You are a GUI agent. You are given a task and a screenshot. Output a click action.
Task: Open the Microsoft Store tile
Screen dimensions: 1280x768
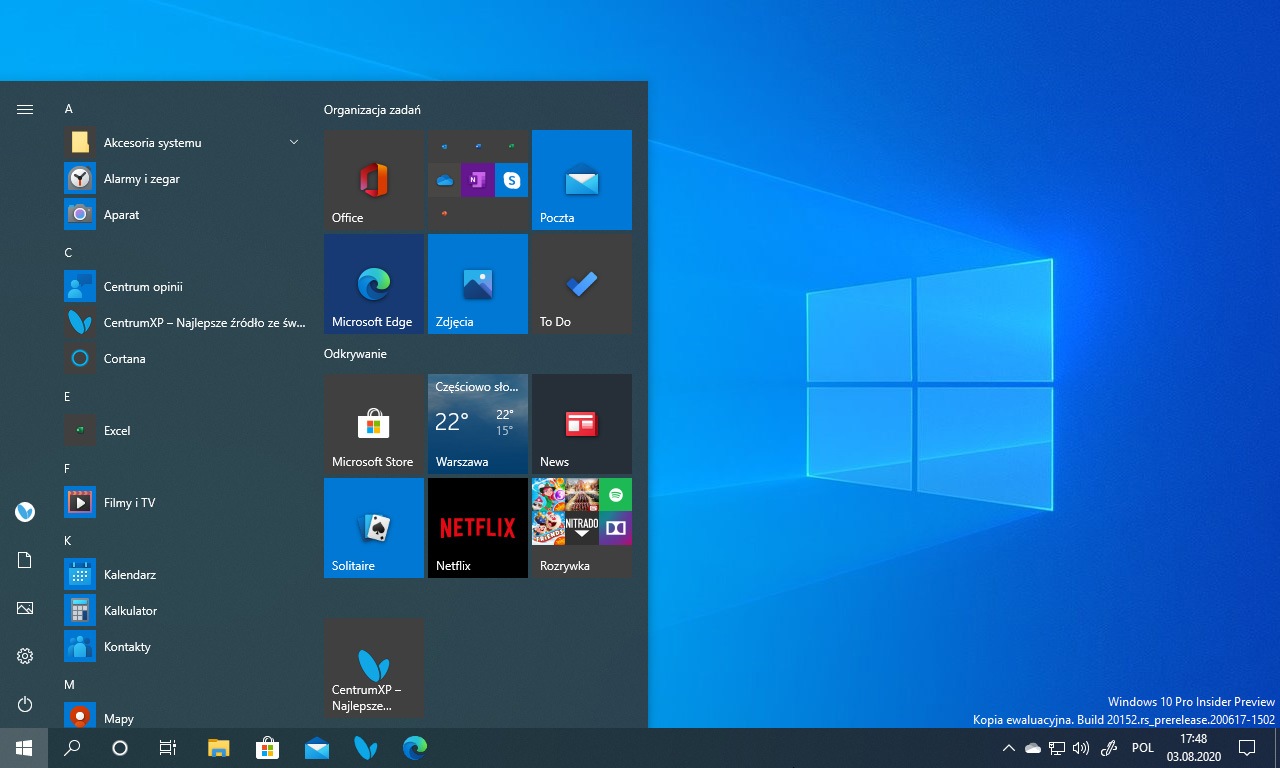coord(374,424)
